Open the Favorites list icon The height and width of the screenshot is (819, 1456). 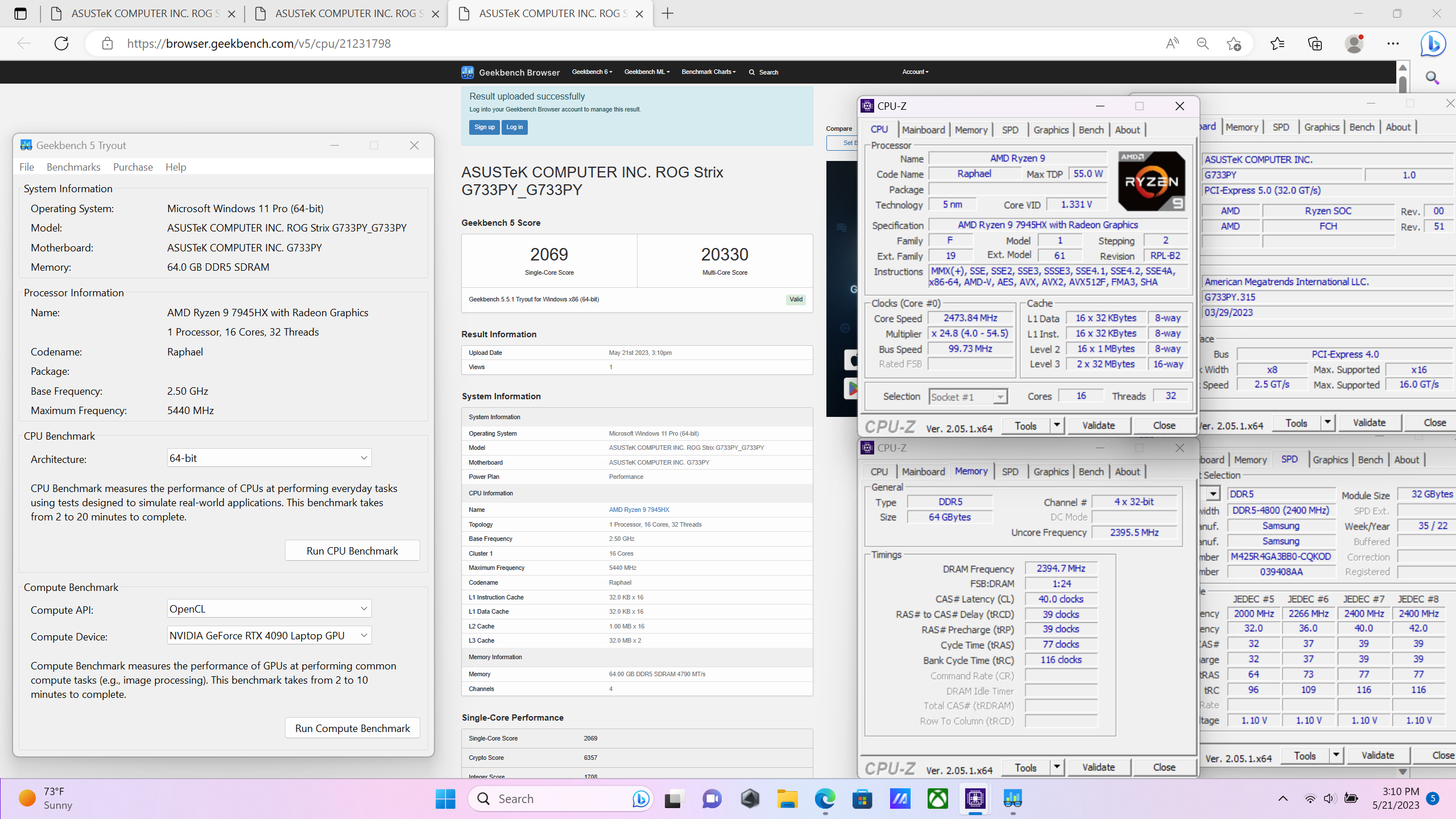pyautogui.click(x=1277, y=44)
